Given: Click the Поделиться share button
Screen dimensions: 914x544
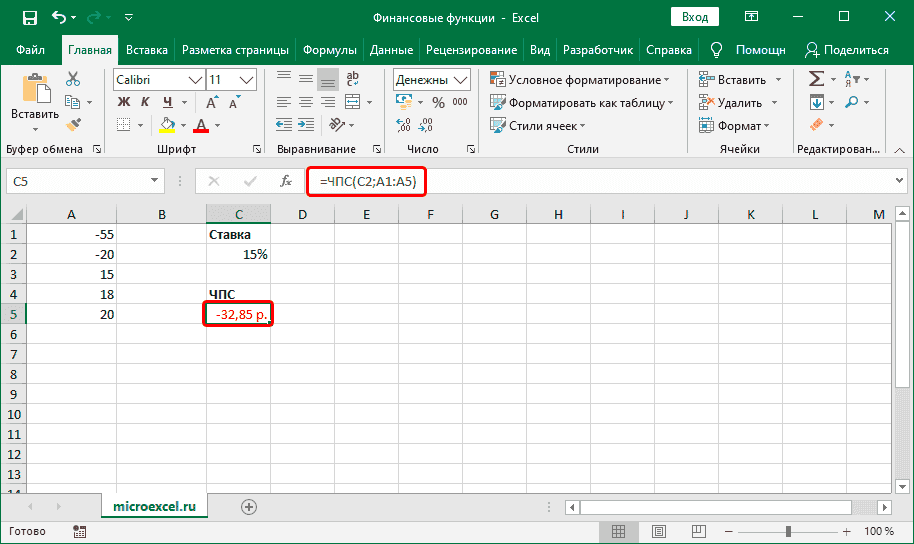Looking at the screenshot, I should click(x=846, y=49).
